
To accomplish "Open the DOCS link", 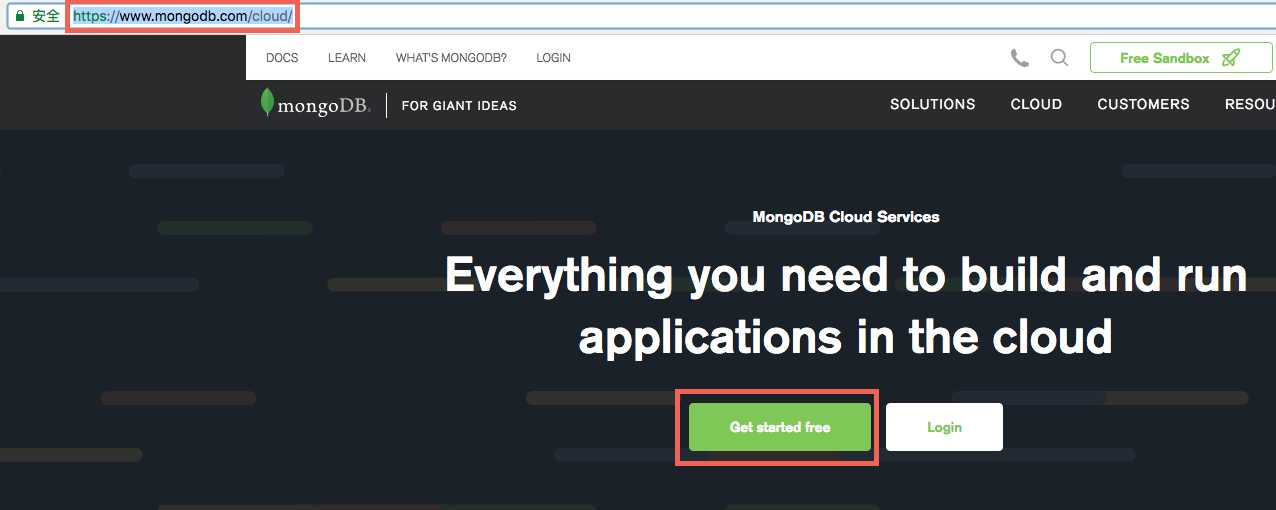I will (282, 58).
